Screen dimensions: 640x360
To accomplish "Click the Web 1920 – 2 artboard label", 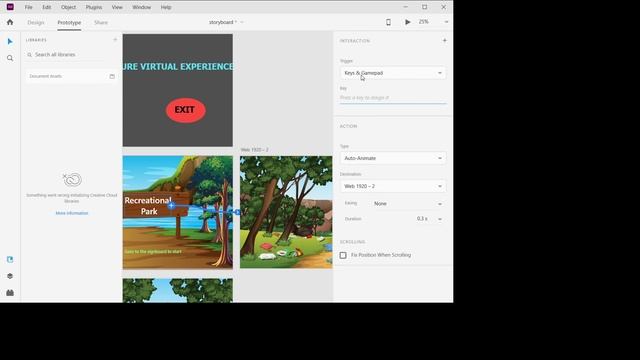I will click(254, 150).
